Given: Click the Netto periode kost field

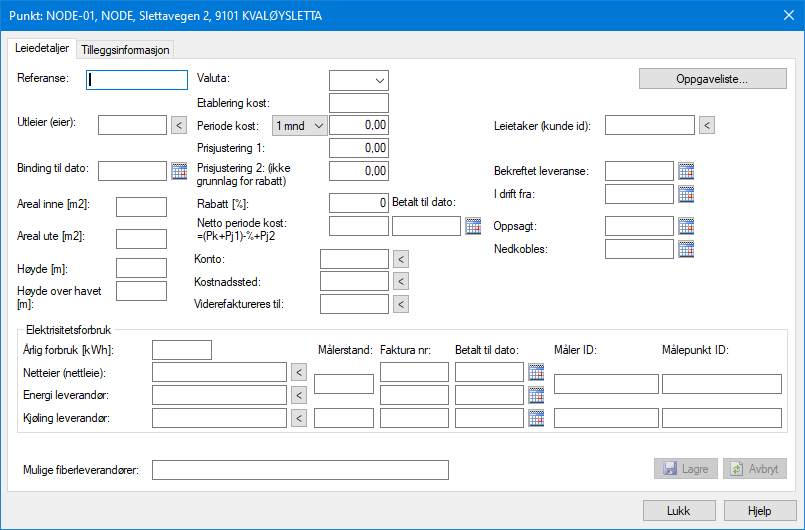Looking at the screenshot, I should click(x=359, y=226).
